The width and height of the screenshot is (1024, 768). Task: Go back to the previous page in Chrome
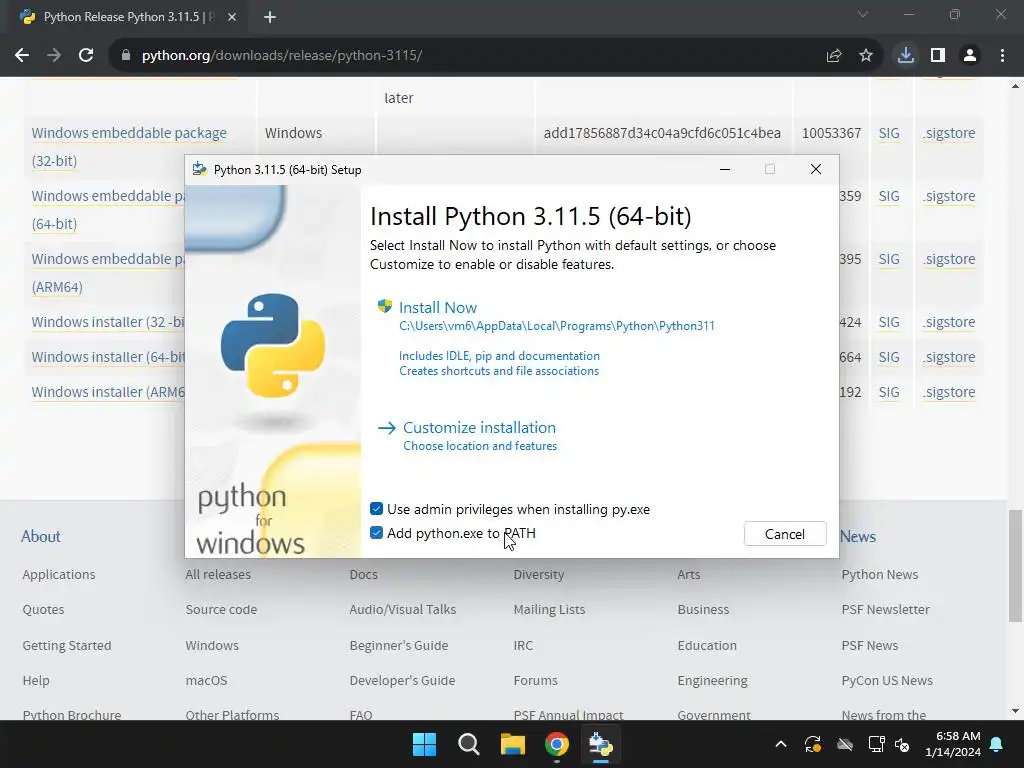(22, 56)
